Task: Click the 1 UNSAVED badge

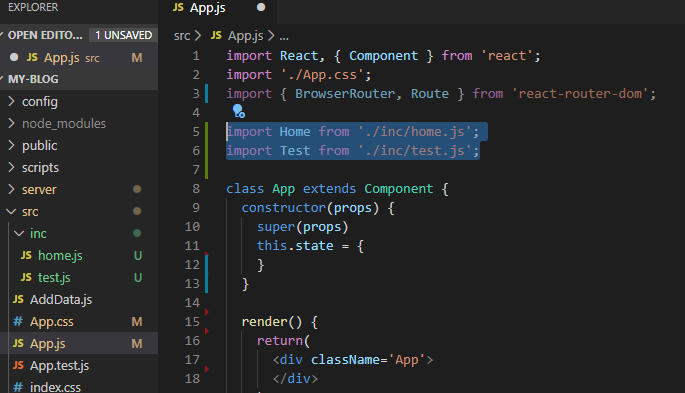Action: click(x=124, y=35)
